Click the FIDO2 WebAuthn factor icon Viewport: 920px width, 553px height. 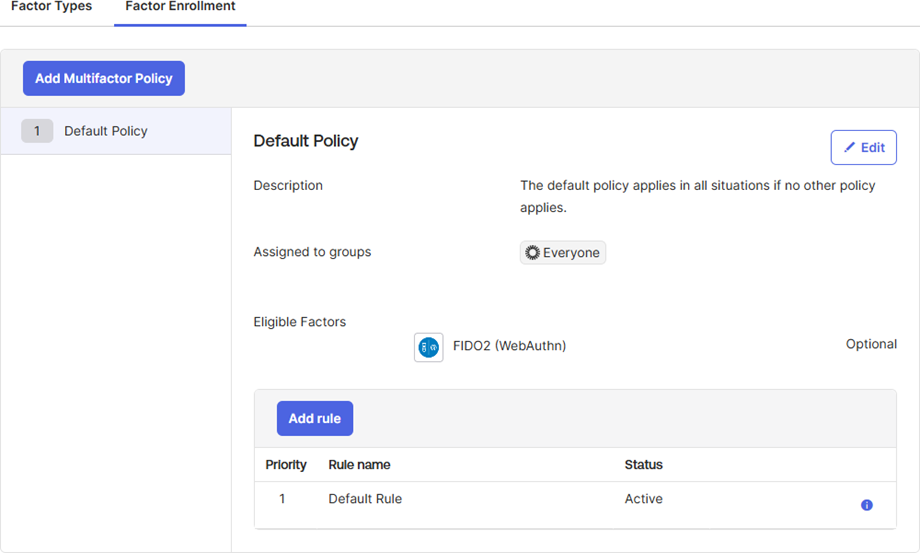[x=428, y=347]
